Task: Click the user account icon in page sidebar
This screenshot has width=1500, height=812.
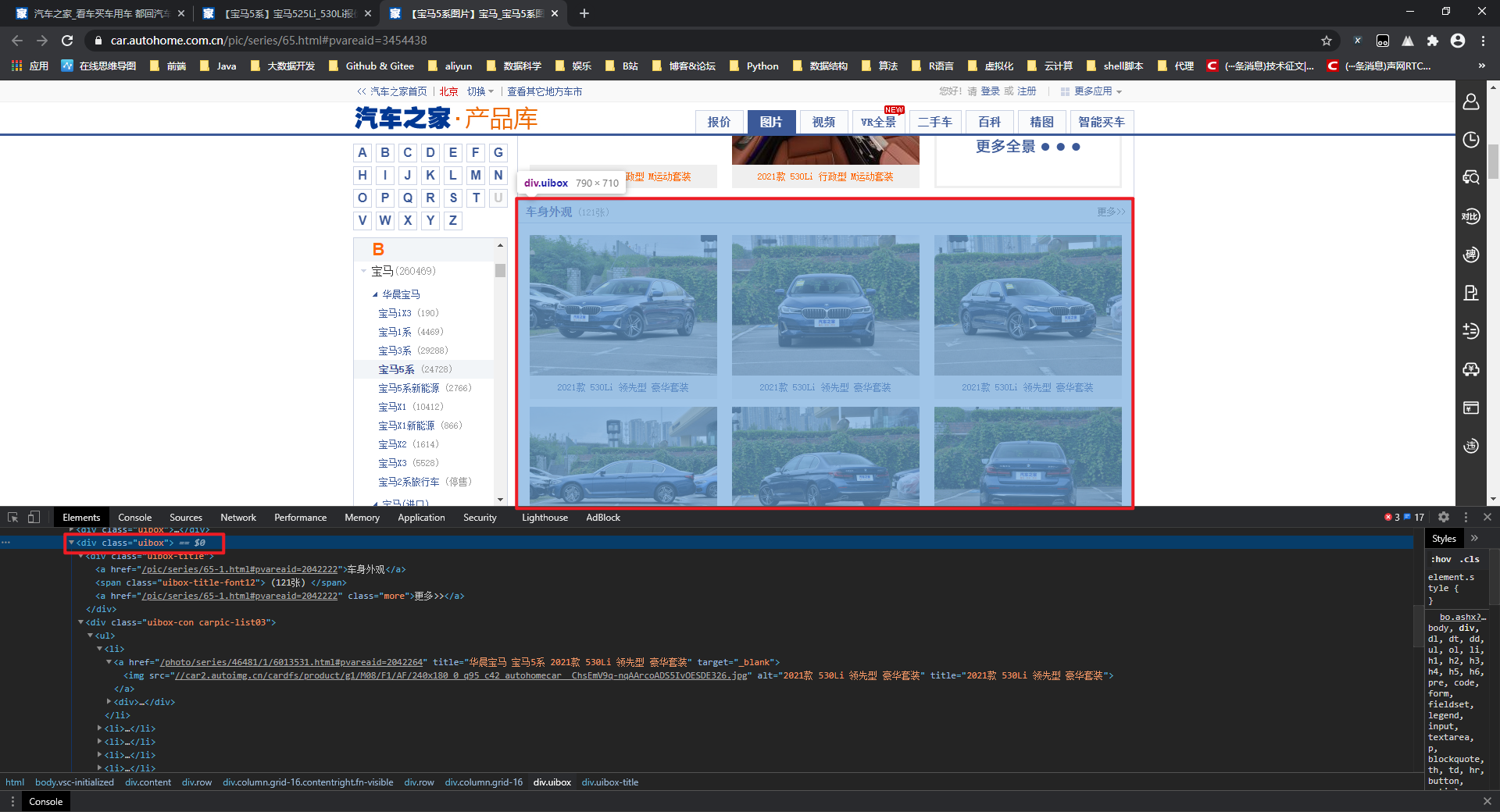Action: 1471,101
